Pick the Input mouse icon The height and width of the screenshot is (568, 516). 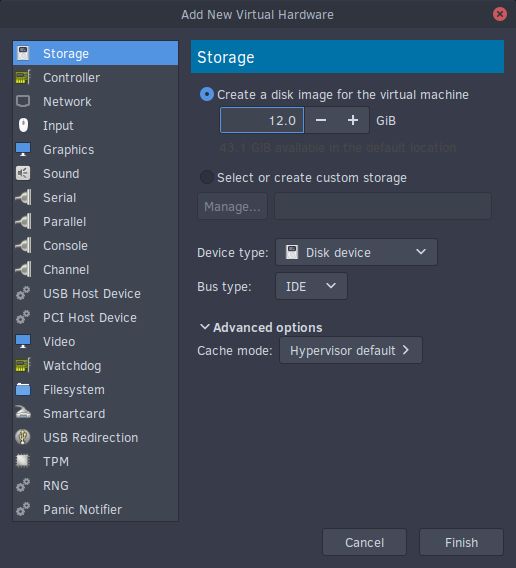tap(23, 125)
